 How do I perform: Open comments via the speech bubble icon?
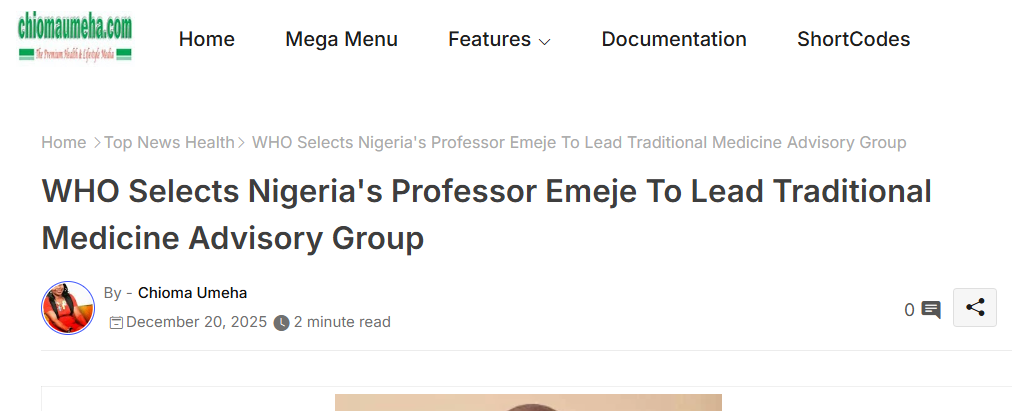click(931, 310)
